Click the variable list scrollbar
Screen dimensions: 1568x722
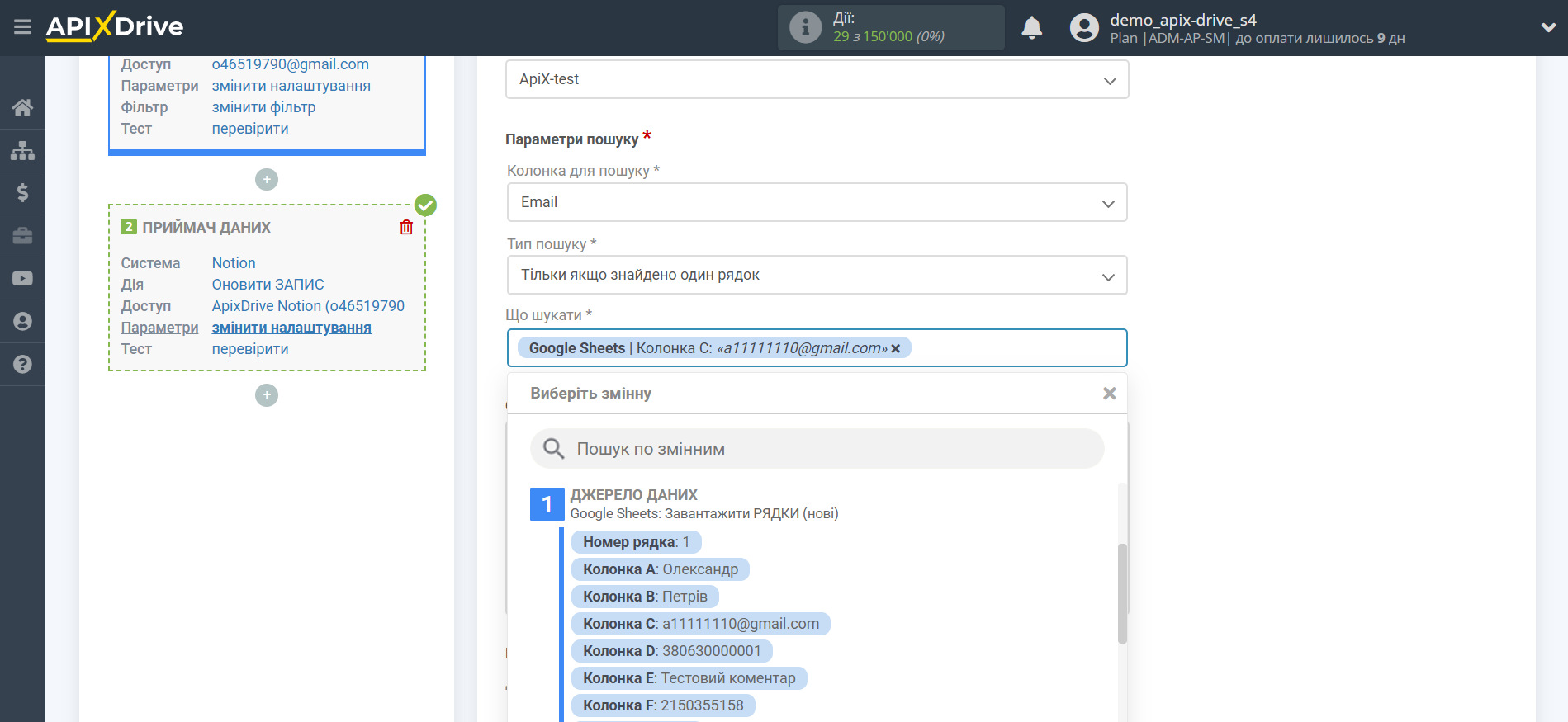tap(1122, 592)
